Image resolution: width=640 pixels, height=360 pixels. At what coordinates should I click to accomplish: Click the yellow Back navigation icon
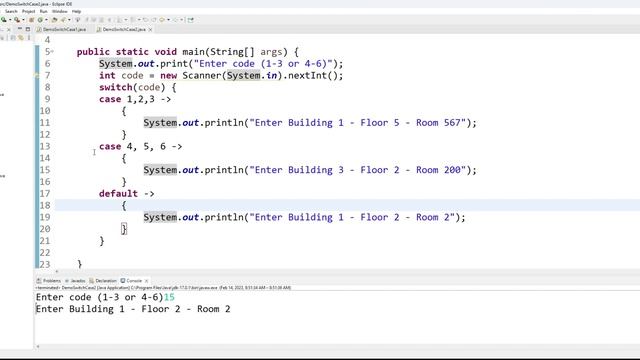(x=162, y=20)
